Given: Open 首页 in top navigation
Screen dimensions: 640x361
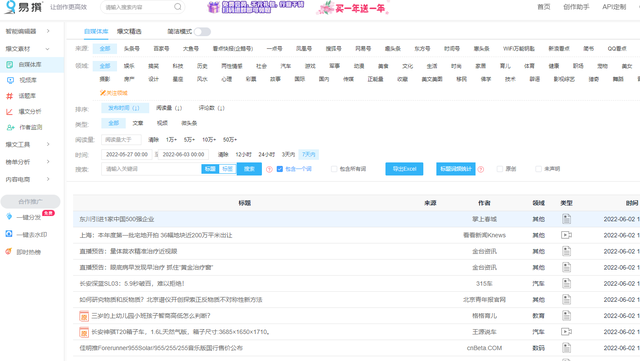Looking at the screenshot, I should pyautogui.click(x=544, y=7).
